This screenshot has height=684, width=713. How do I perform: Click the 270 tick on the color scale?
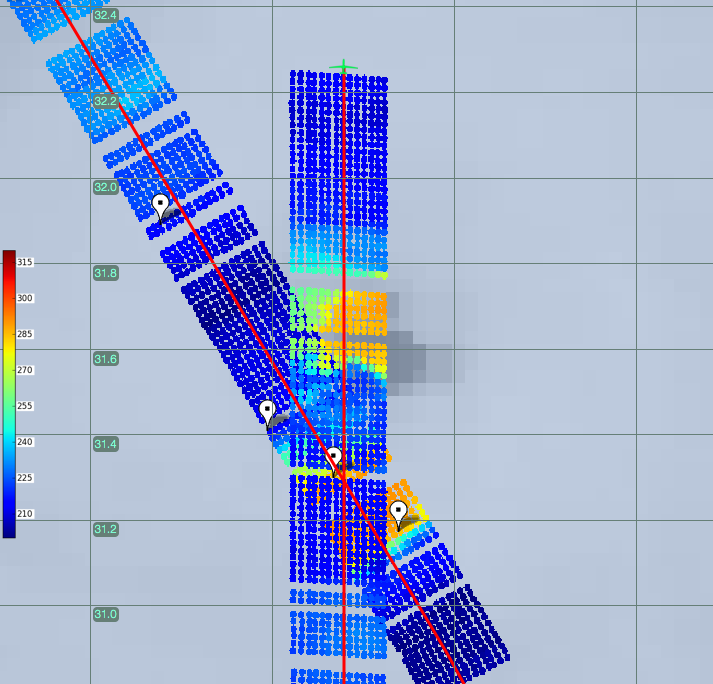pyautogui.click(x=25, y=370)
